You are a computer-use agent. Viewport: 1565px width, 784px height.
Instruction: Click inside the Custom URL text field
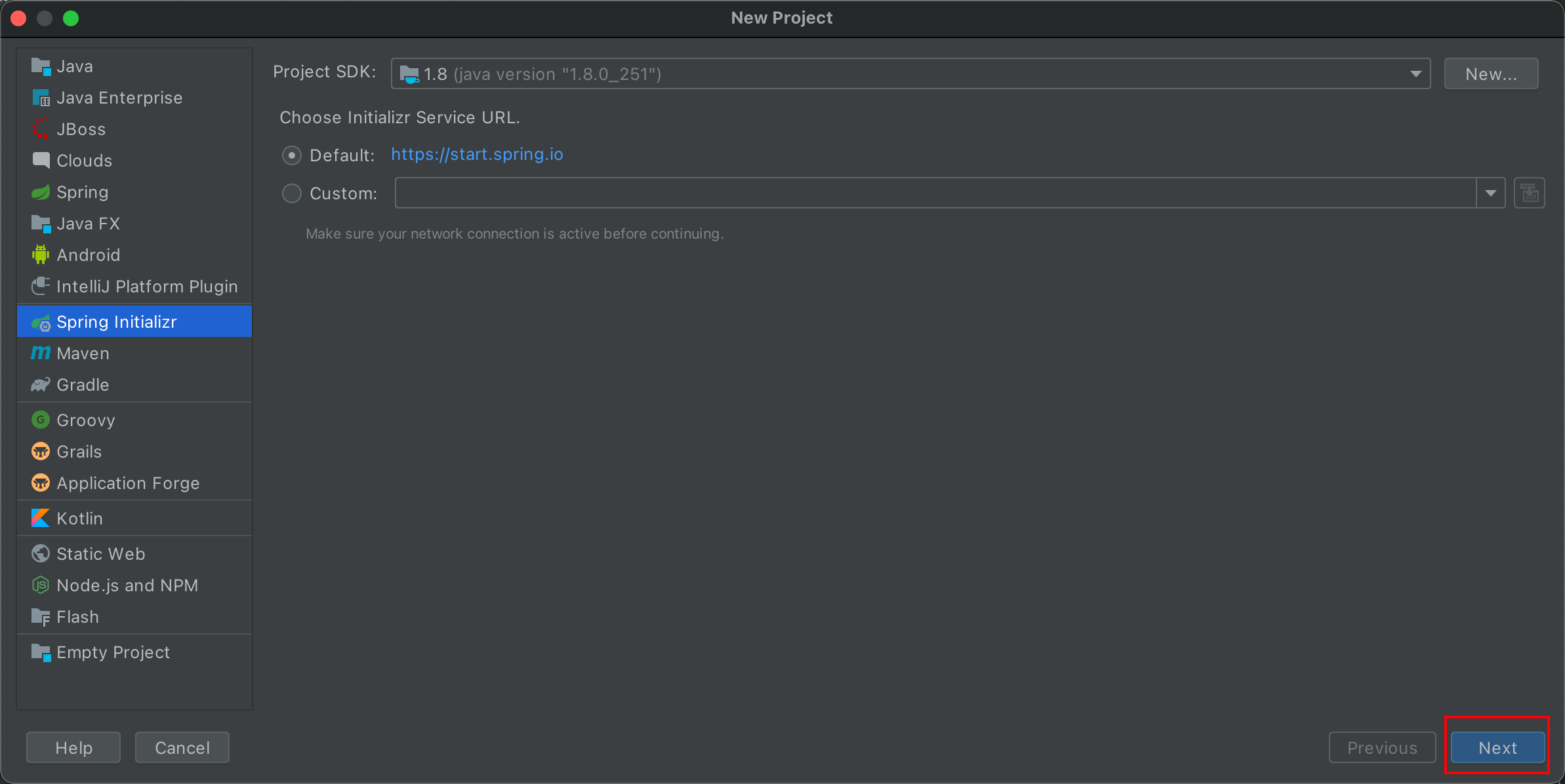point(935,193)
